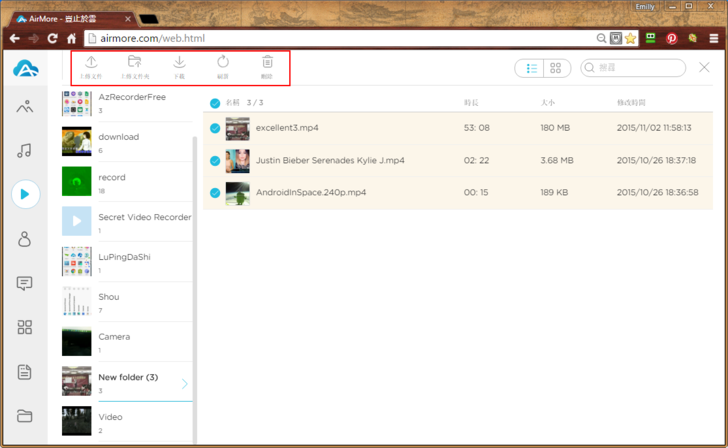
Task: Download the selected videos
Action: [x=179, y=65]
